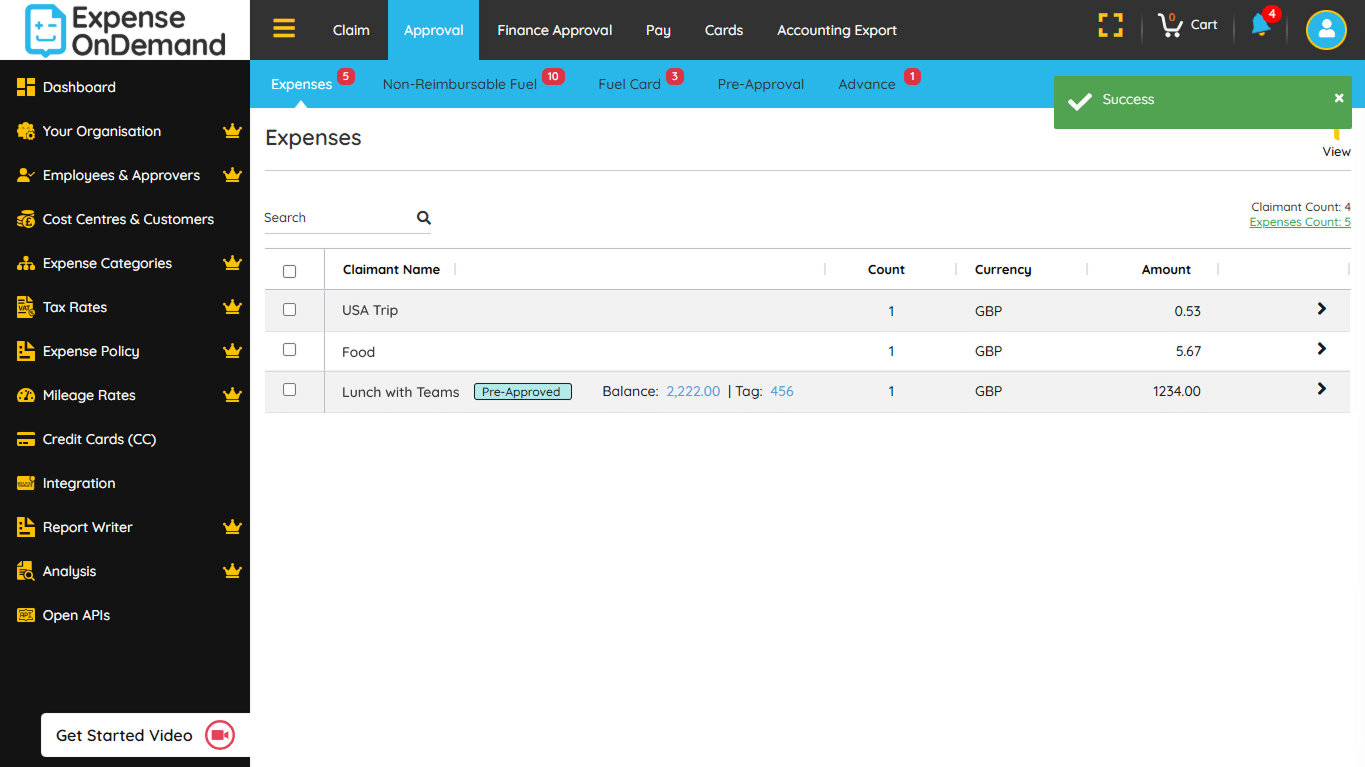Switch to the Fuel Card tab
The height and width of the screenshot is (767, 1365).
click(x=630, y=84)
